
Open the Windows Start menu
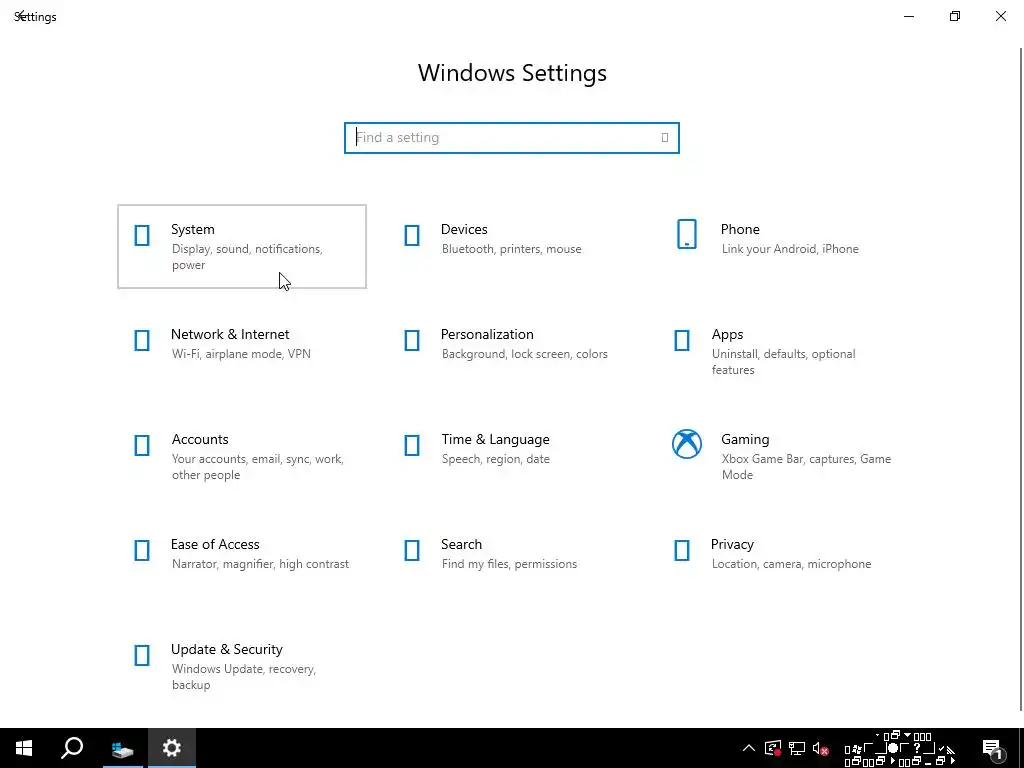pyautogui.click(x=24, y=748)
